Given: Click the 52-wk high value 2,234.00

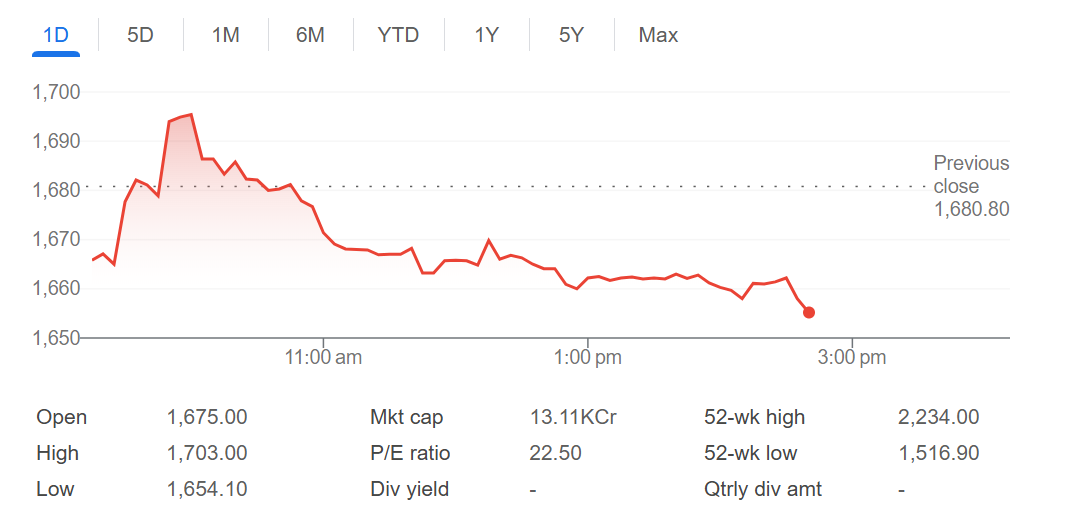Looking at the screenshot, I should point(939,417).
